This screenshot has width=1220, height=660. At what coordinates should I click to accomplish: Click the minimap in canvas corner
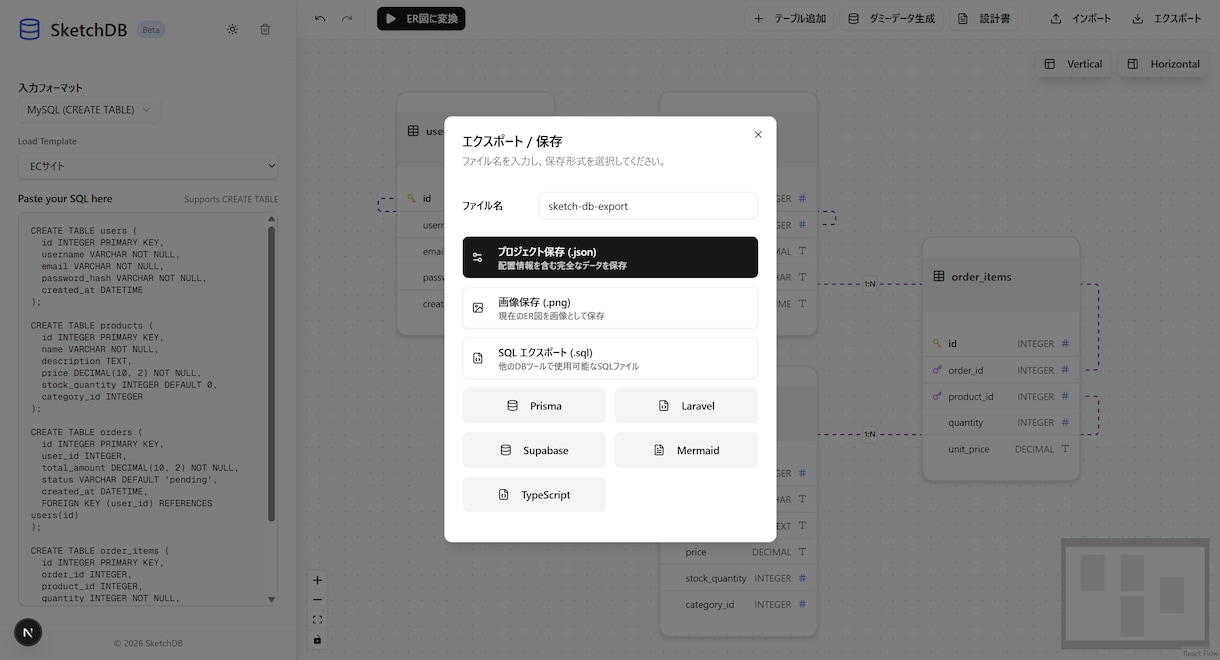1135,594
